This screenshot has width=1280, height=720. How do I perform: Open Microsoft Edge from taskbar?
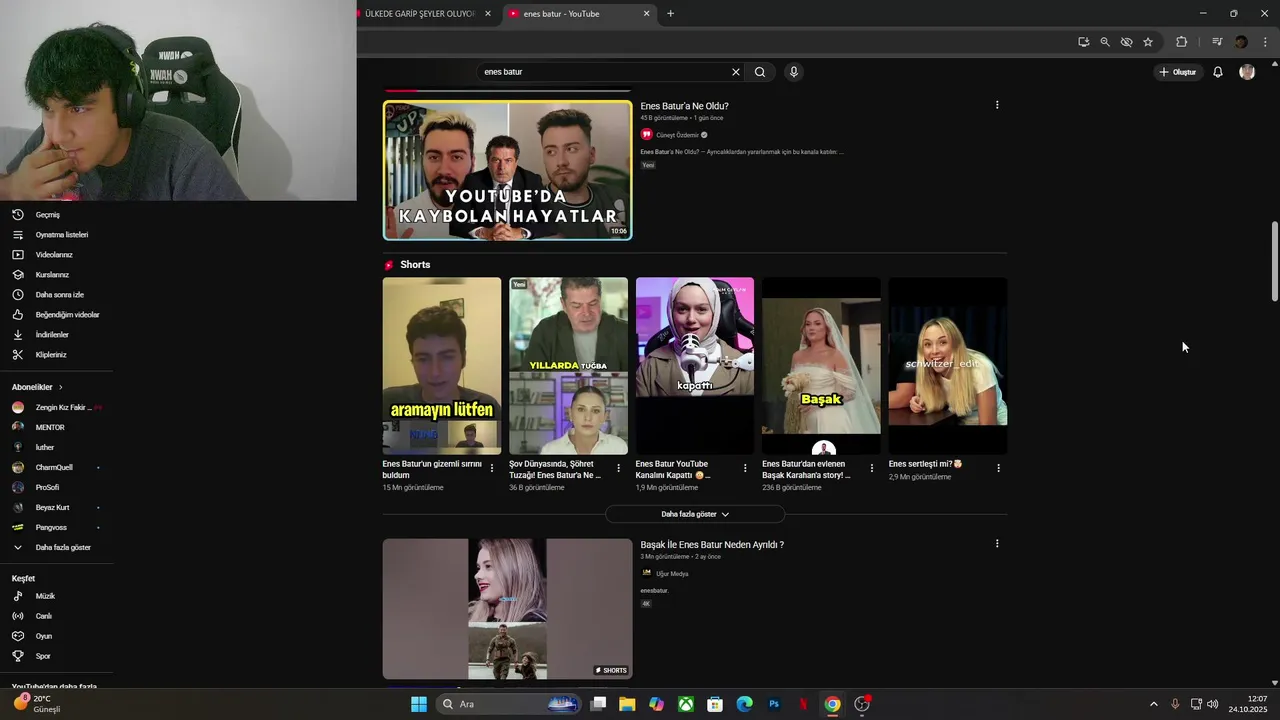(744, 704)
